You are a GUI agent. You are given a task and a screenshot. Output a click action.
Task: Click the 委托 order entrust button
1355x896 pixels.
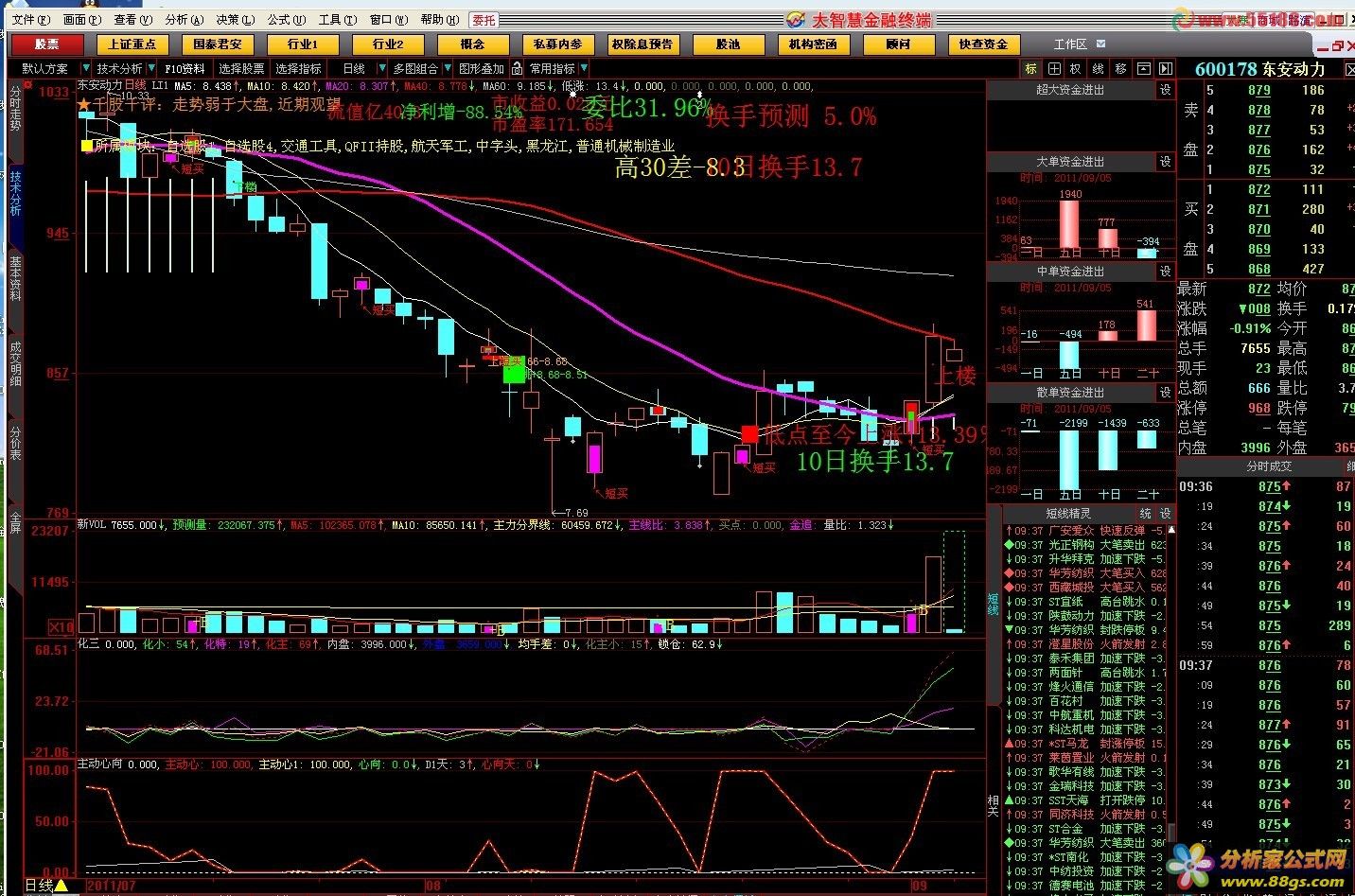coord(484,19)
